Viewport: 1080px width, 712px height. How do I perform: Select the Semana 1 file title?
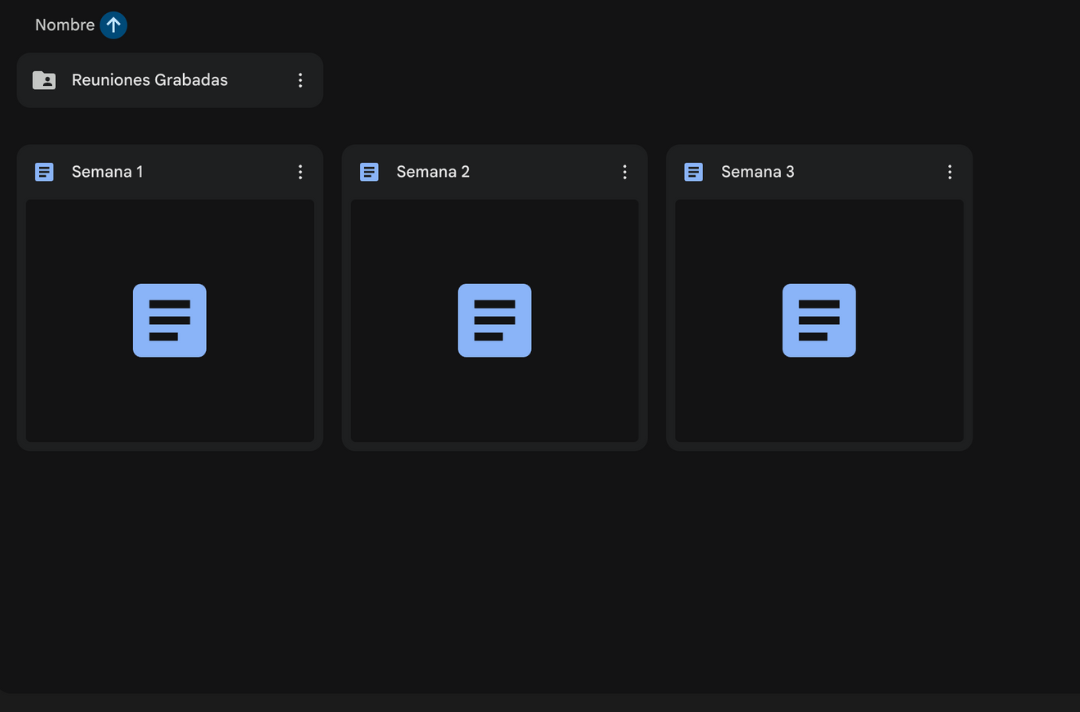tap(107, 172)
